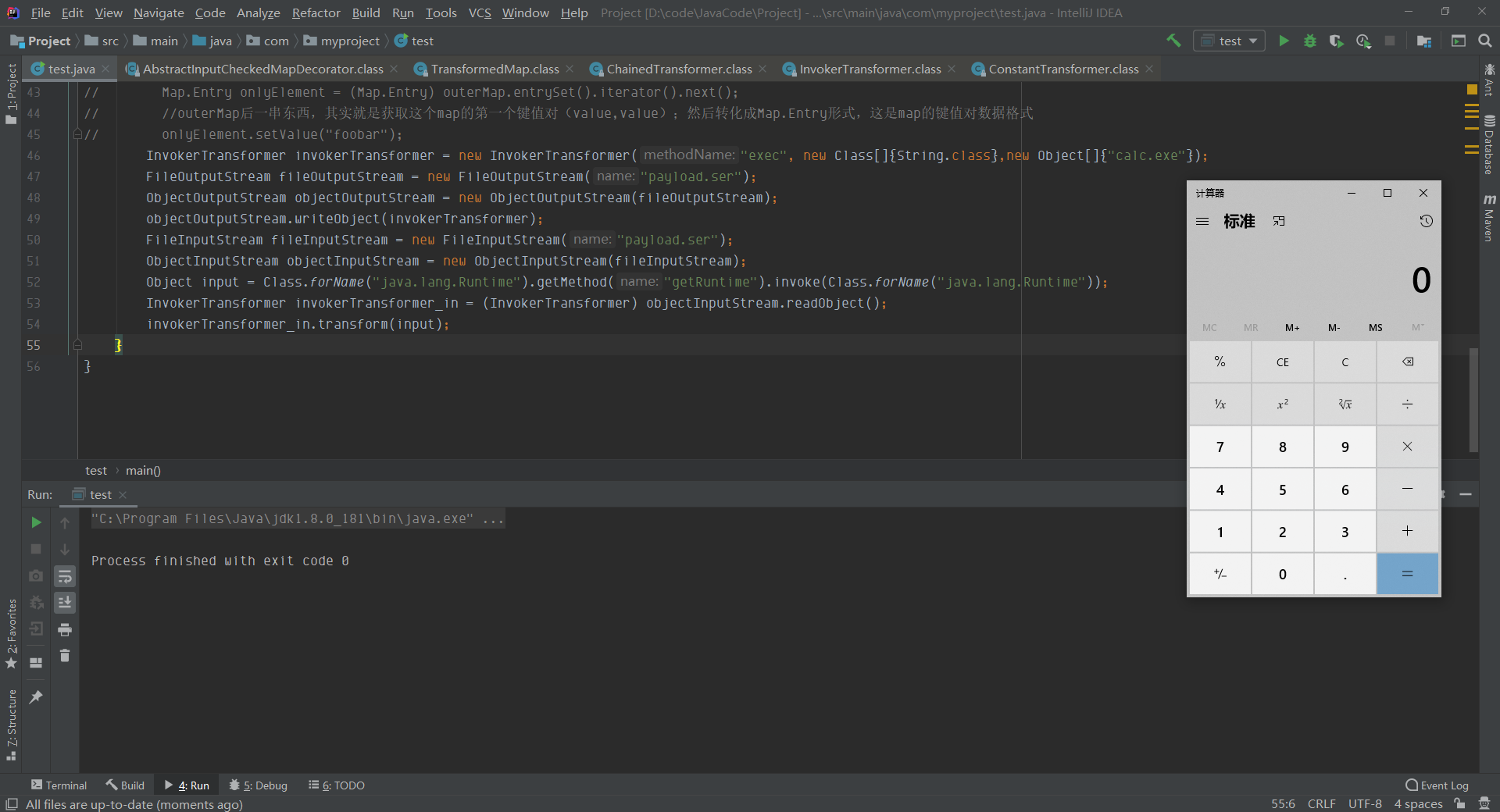Open the Refactor menu

click(316, 12)
